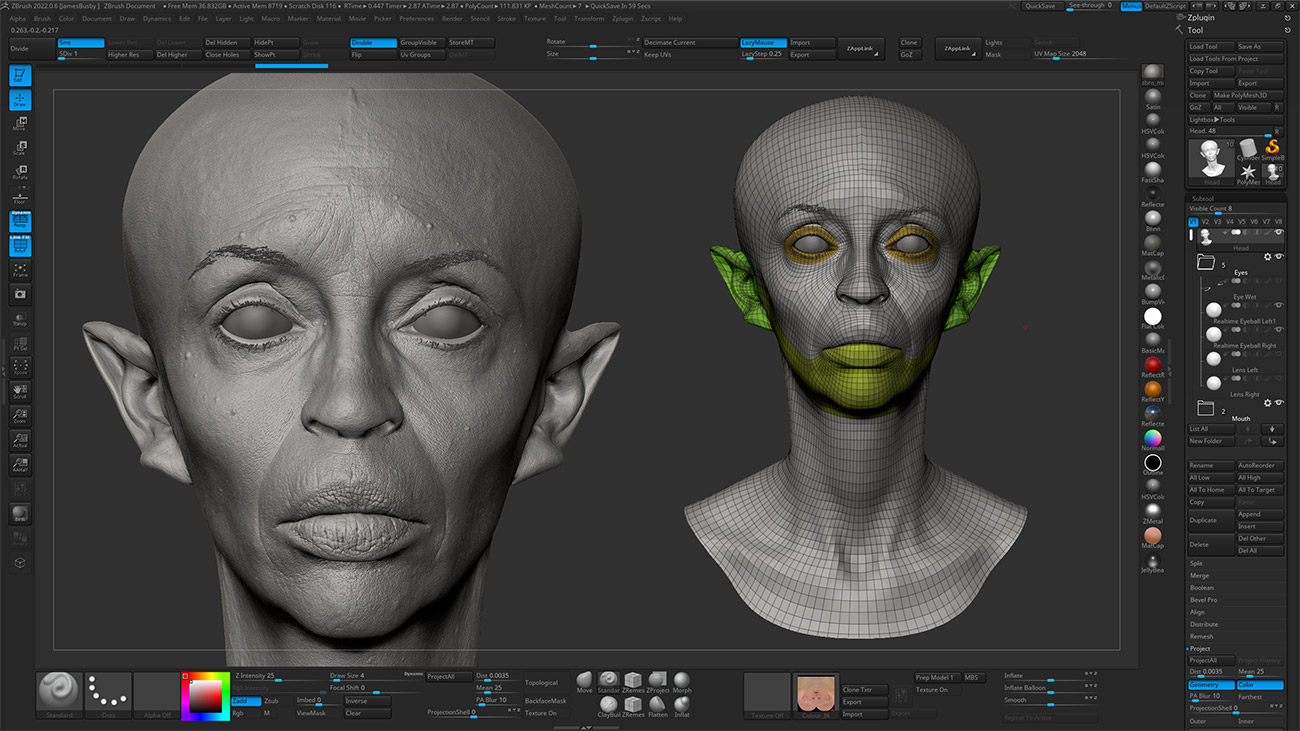Activate the Move transform icon
The height and width of the screenshot is (731, 1300).
coord(20,124)
